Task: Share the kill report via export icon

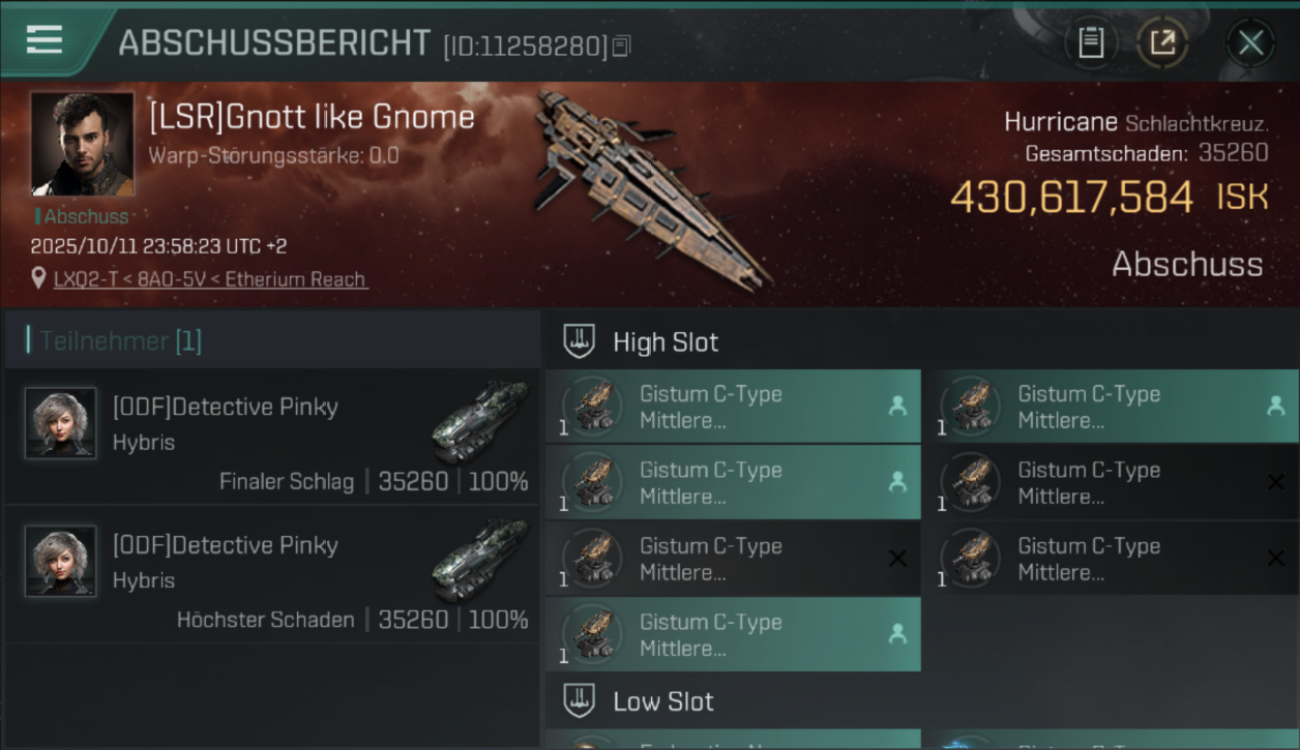Action: click(x=1162, y=43)
